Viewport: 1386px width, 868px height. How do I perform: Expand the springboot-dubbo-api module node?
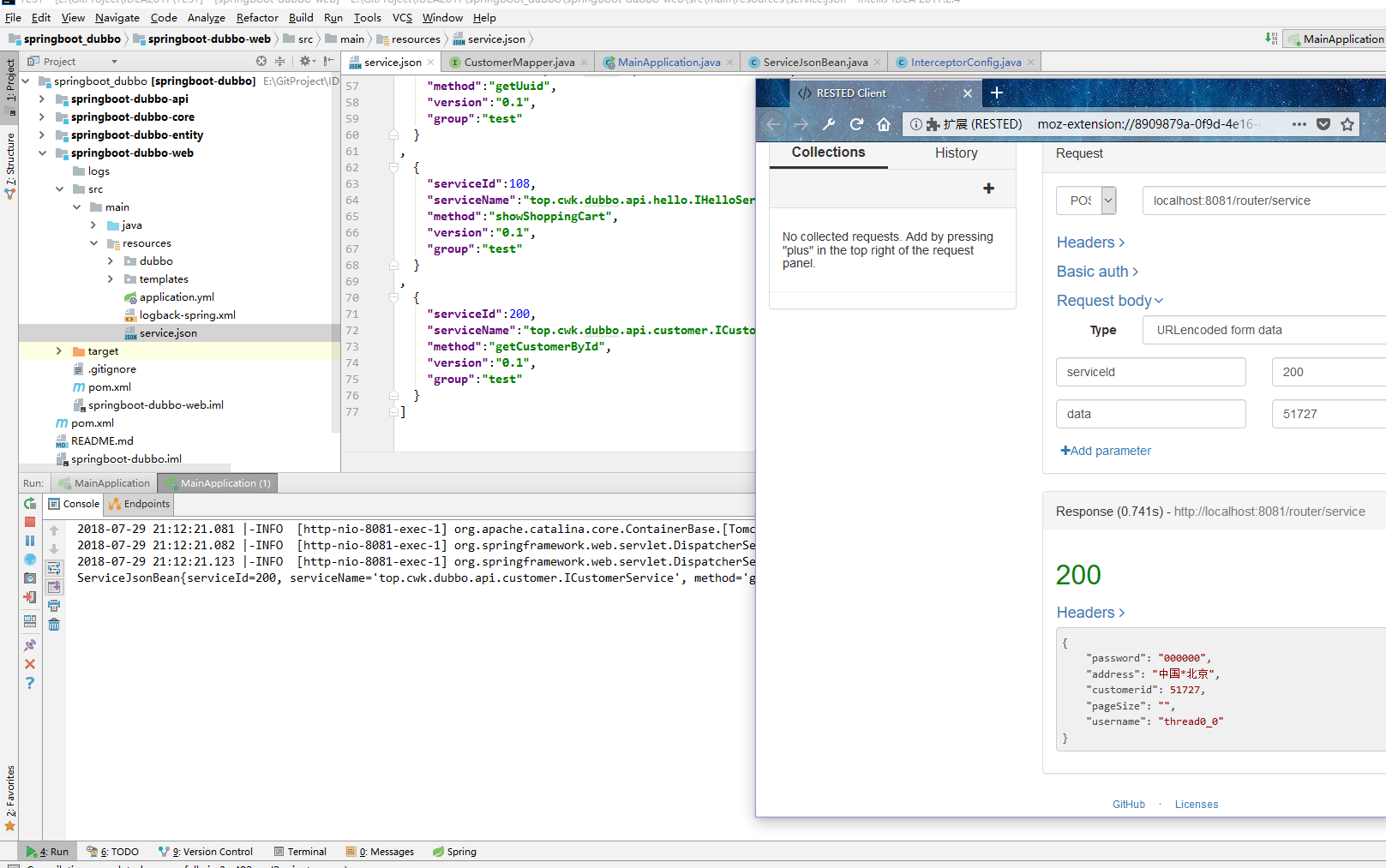(x=42, y=99)
